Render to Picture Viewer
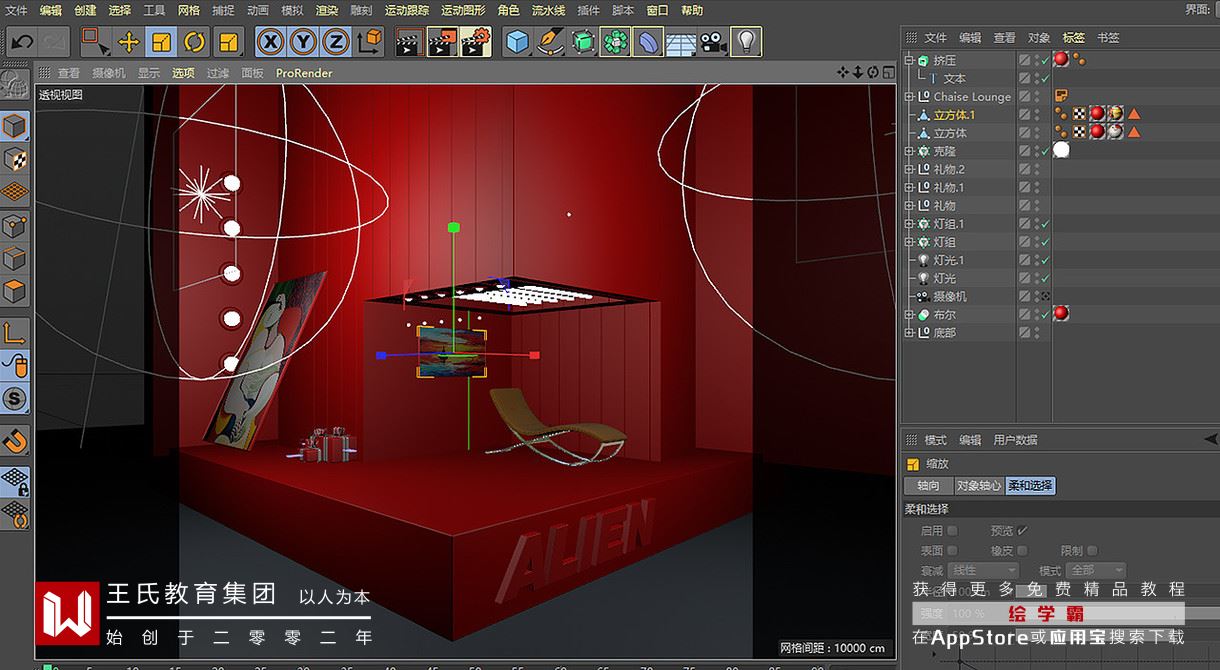 (442, 42)
